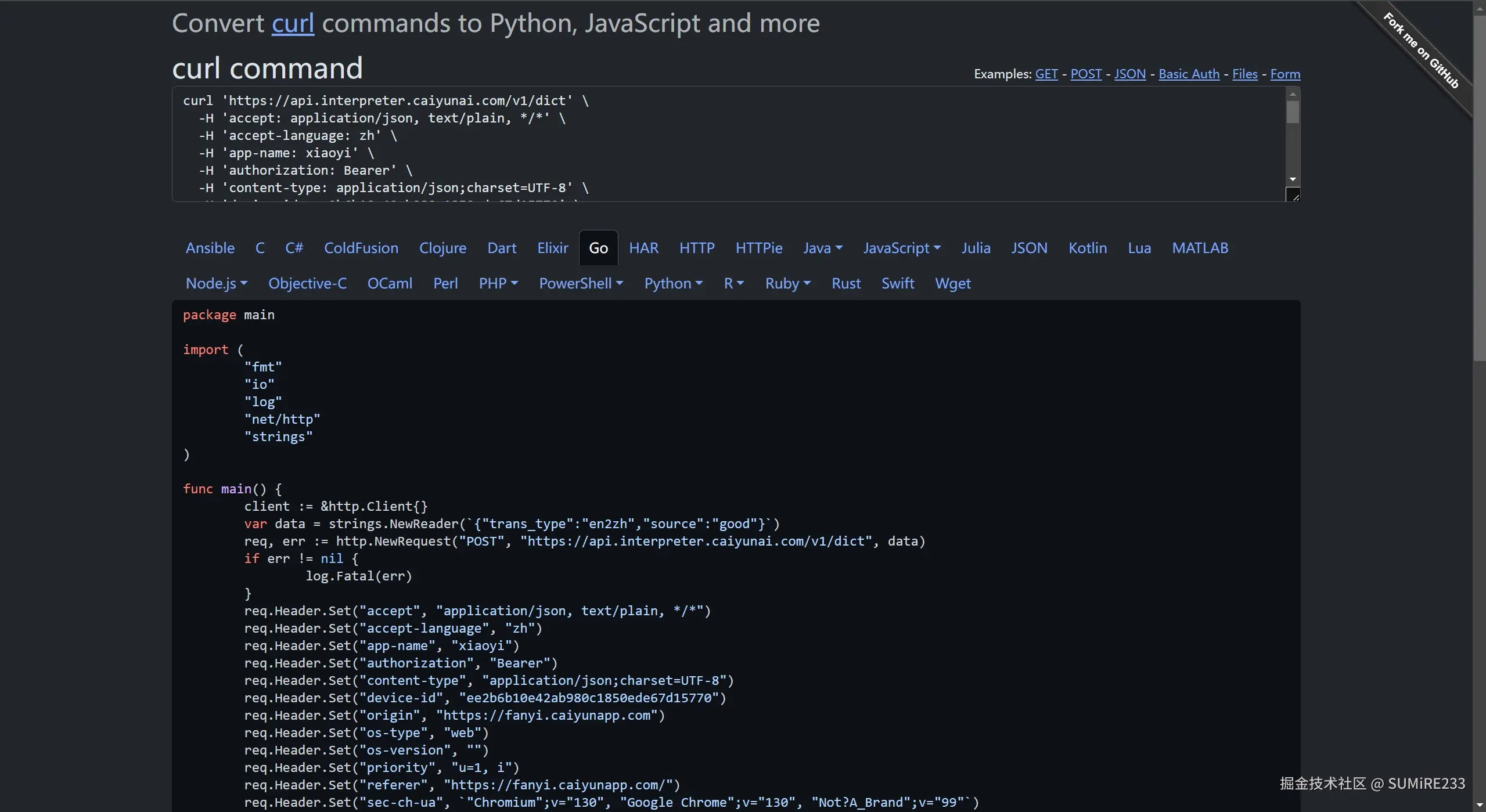Screen dimensions: 1486x812
Task: Expand the Node.js dropdown
Action: [x=216, y=284]
